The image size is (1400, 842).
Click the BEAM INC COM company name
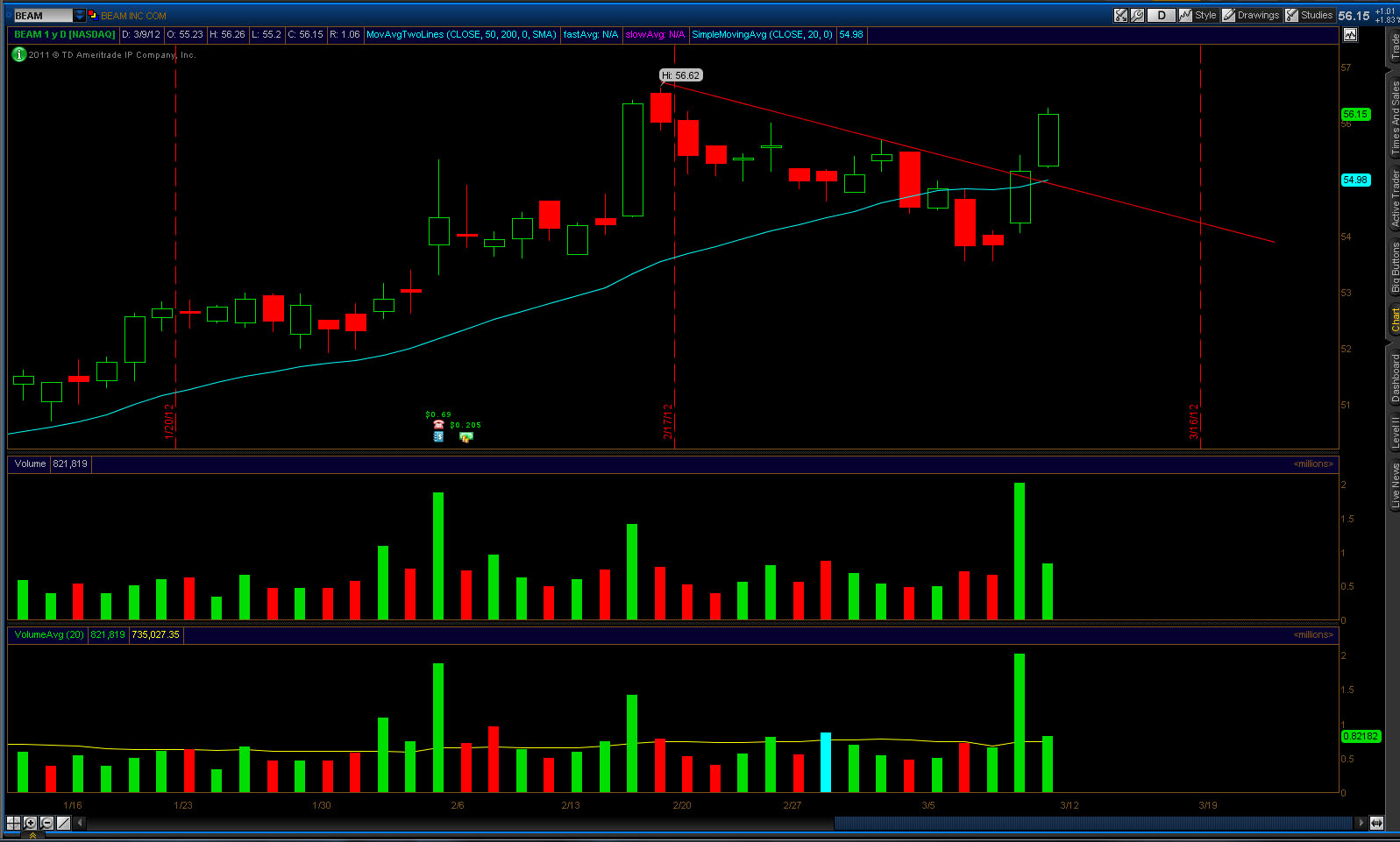click(133, 16)
